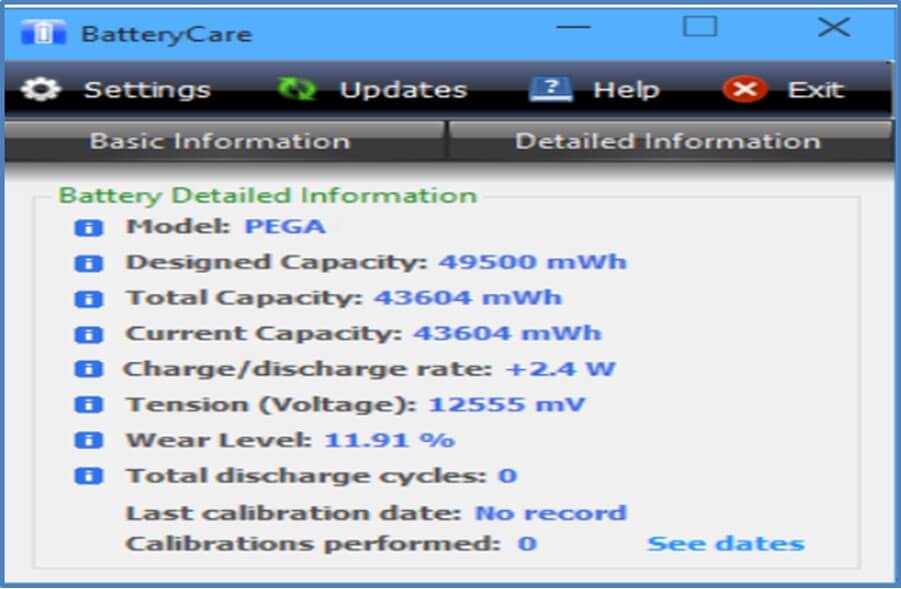Open the Updates menu label
The image size is (901, 589).
(x=403, y=90)
